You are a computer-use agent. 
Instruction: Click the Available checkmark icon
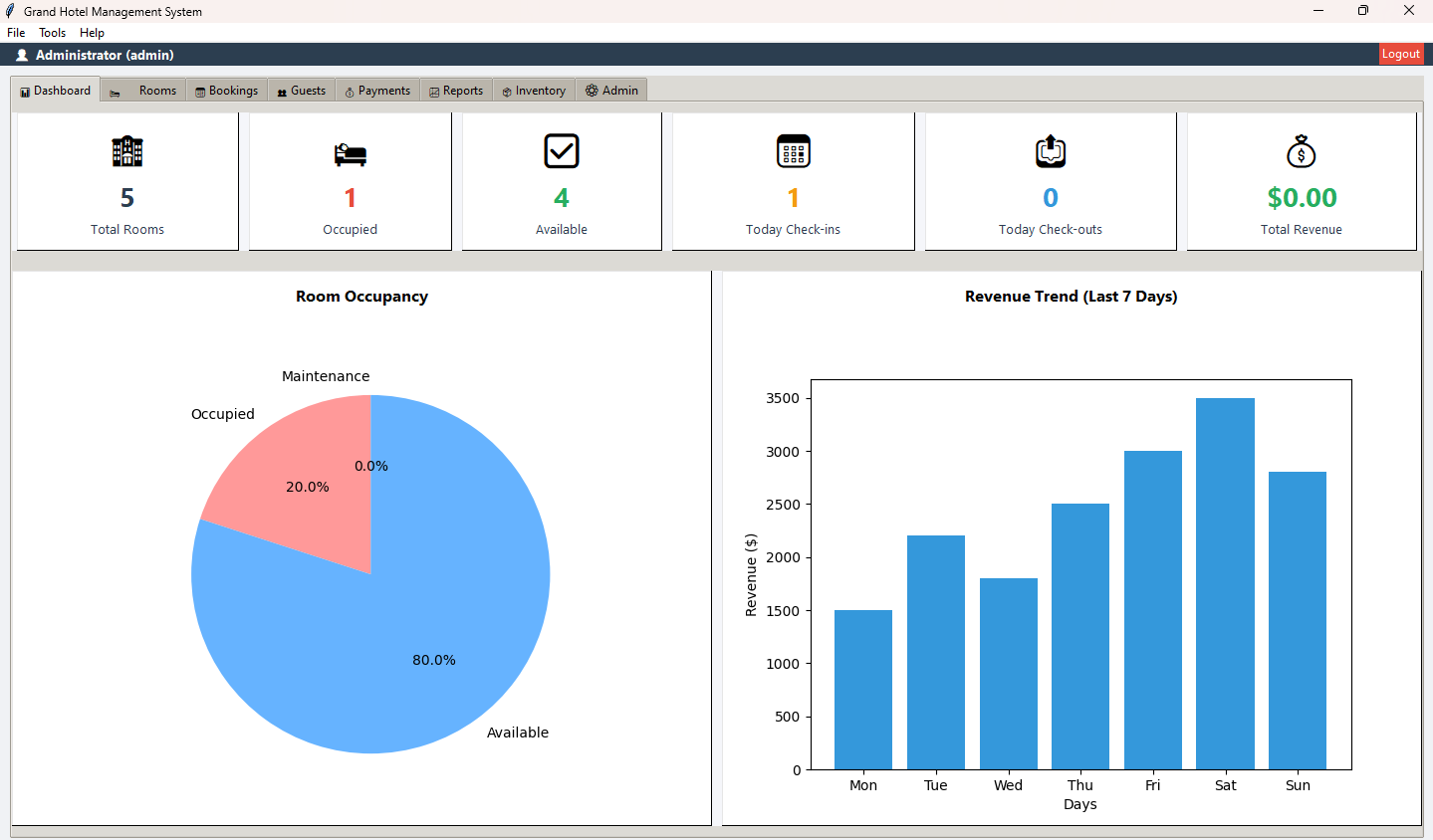562,151
